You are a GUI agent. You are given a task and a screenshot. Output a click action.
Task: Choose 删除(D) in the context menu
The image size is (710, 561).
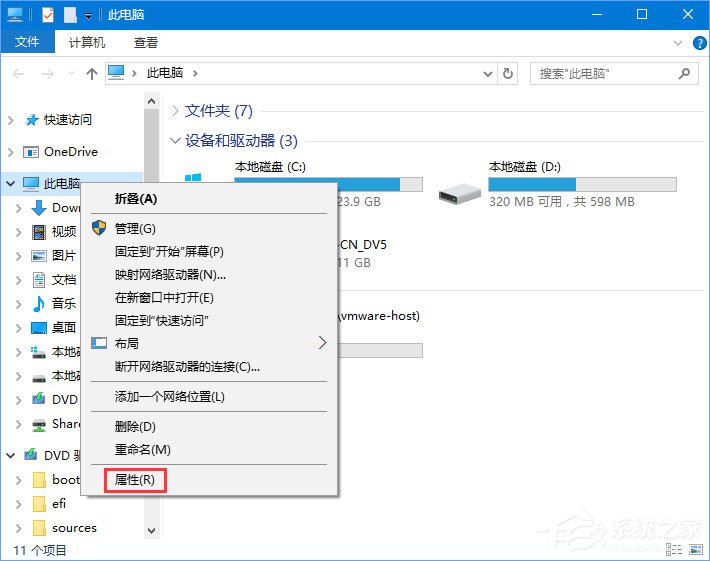(208, 427)
